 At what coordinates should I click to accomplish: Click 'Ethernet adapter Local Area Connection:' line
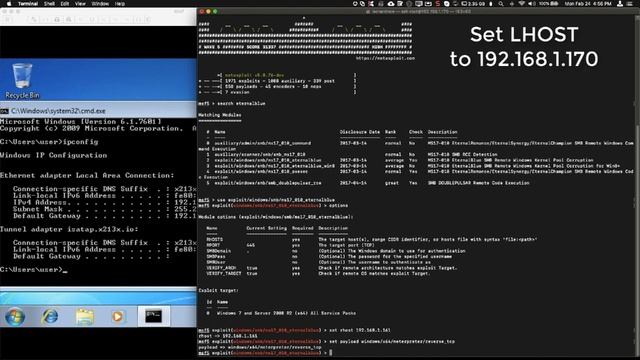[87, 176]
